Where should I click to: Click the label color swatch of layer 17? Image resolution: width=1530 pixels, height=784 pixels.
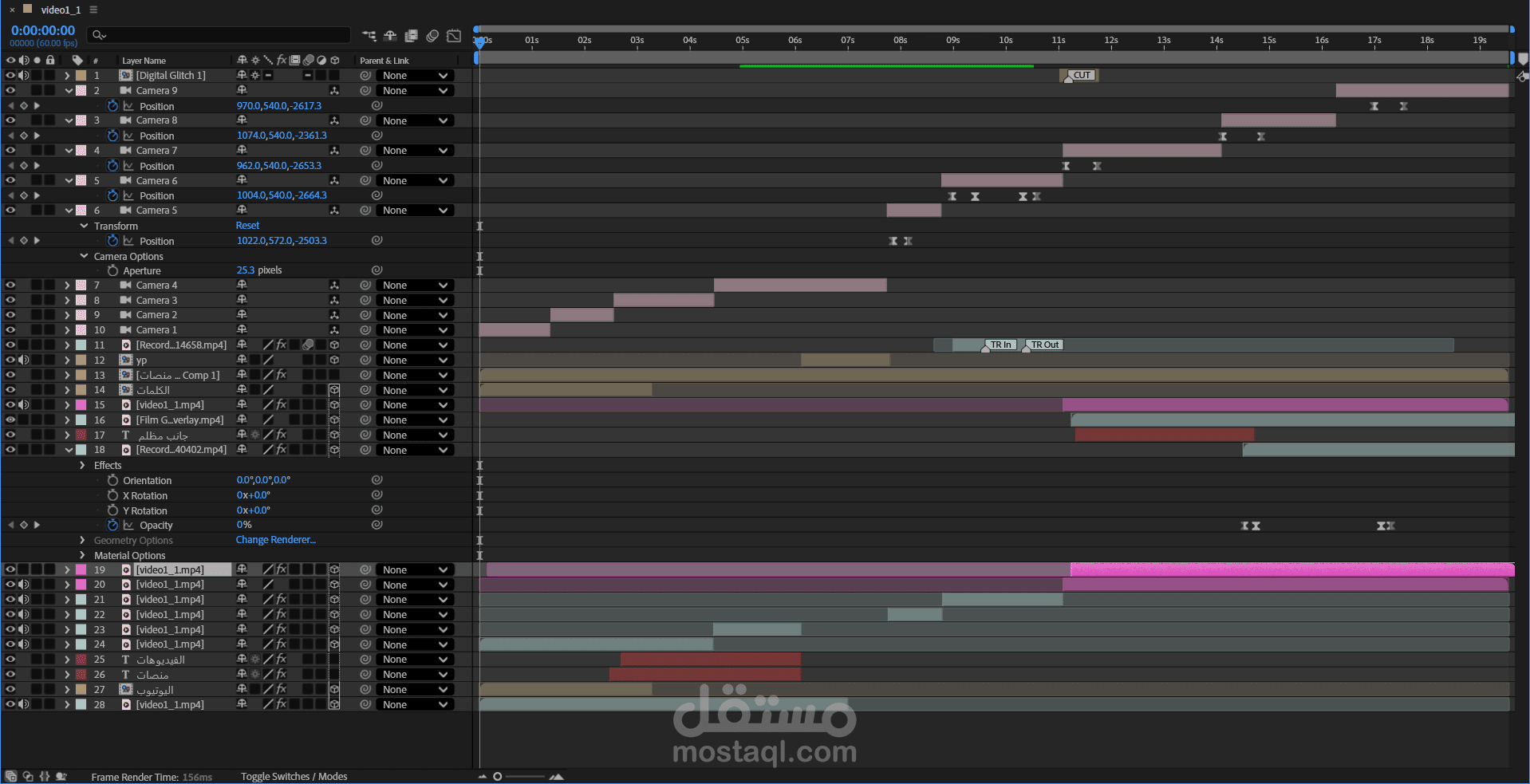tap(81, 435)
